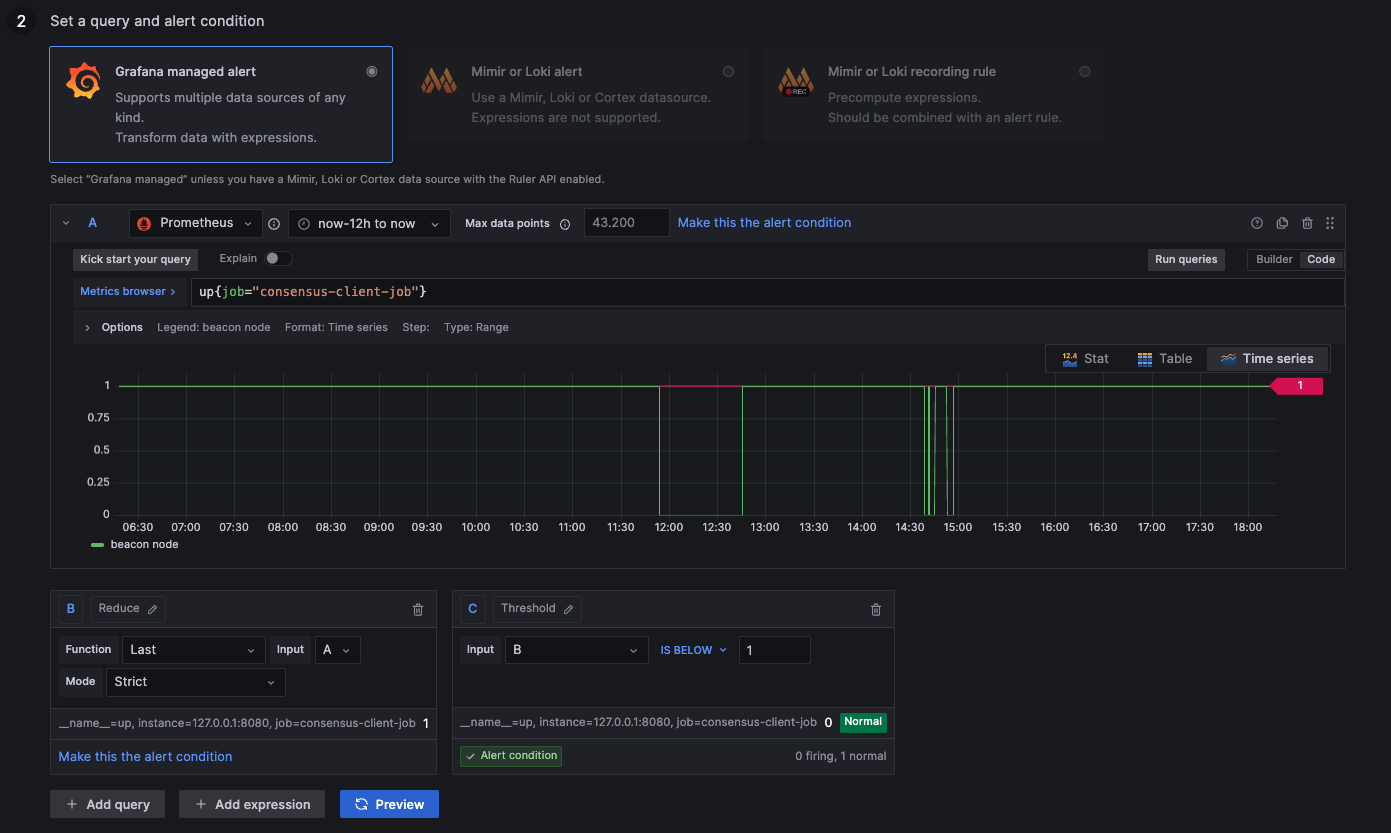Open the threshold Input B dropdown
Screen dimensions: 1391x833
(x=577, y=650)
